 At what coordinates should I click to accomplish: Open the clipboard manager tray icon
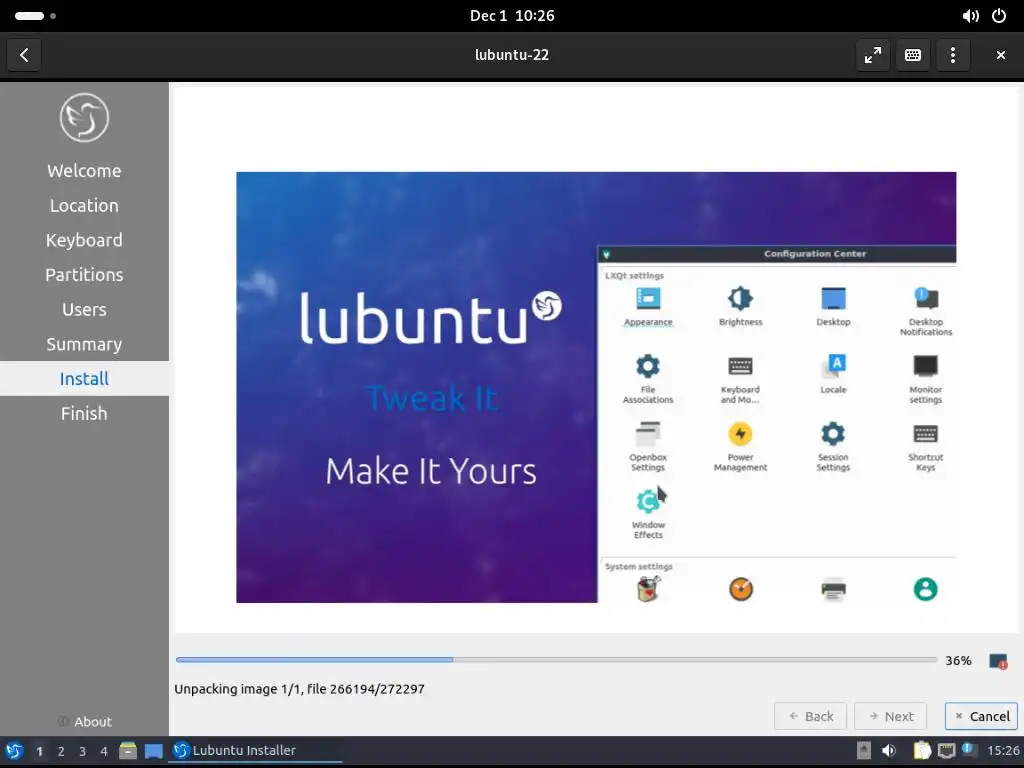[x=921, y=751]
